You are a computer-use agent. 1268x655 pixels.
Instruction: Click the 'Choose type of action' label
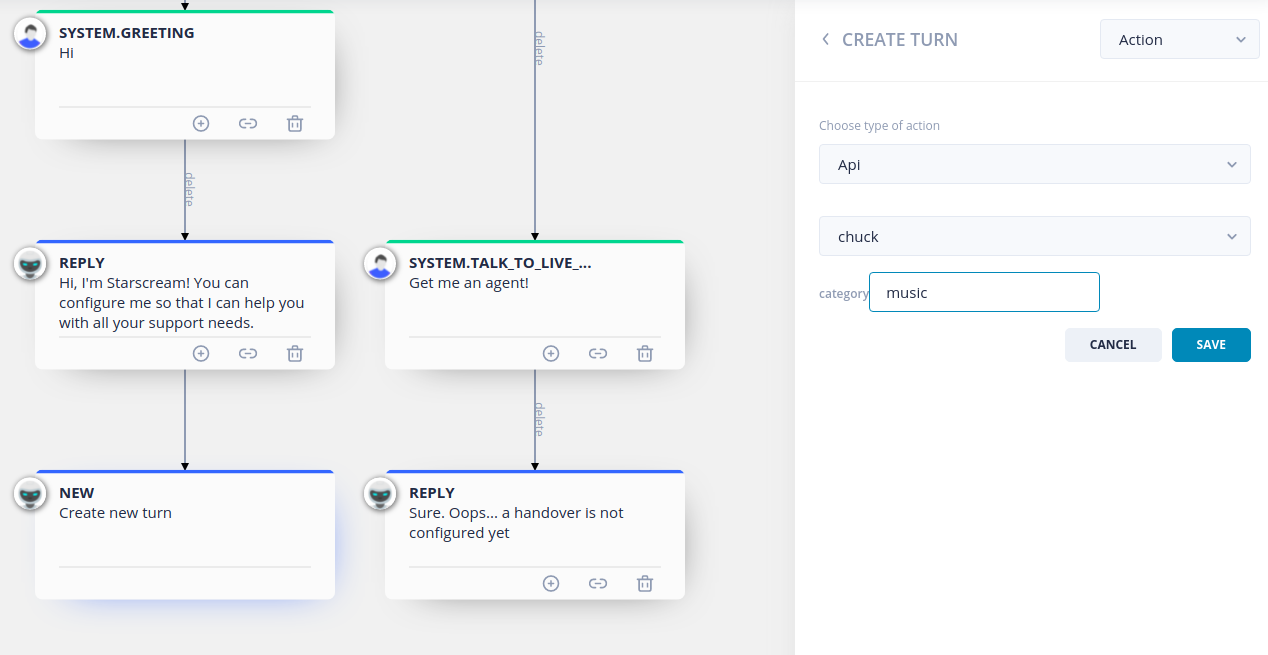point(879,126)
